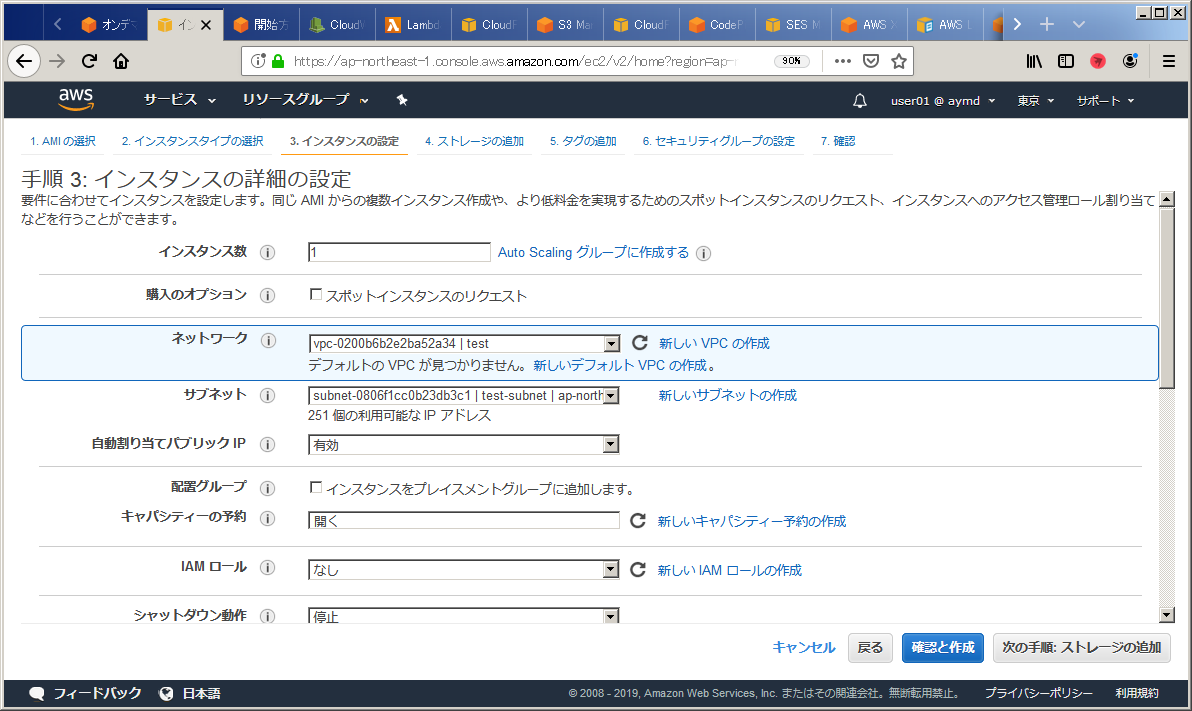Open the サポート menu
The image size is (1192, 711).
[1105, 100]
